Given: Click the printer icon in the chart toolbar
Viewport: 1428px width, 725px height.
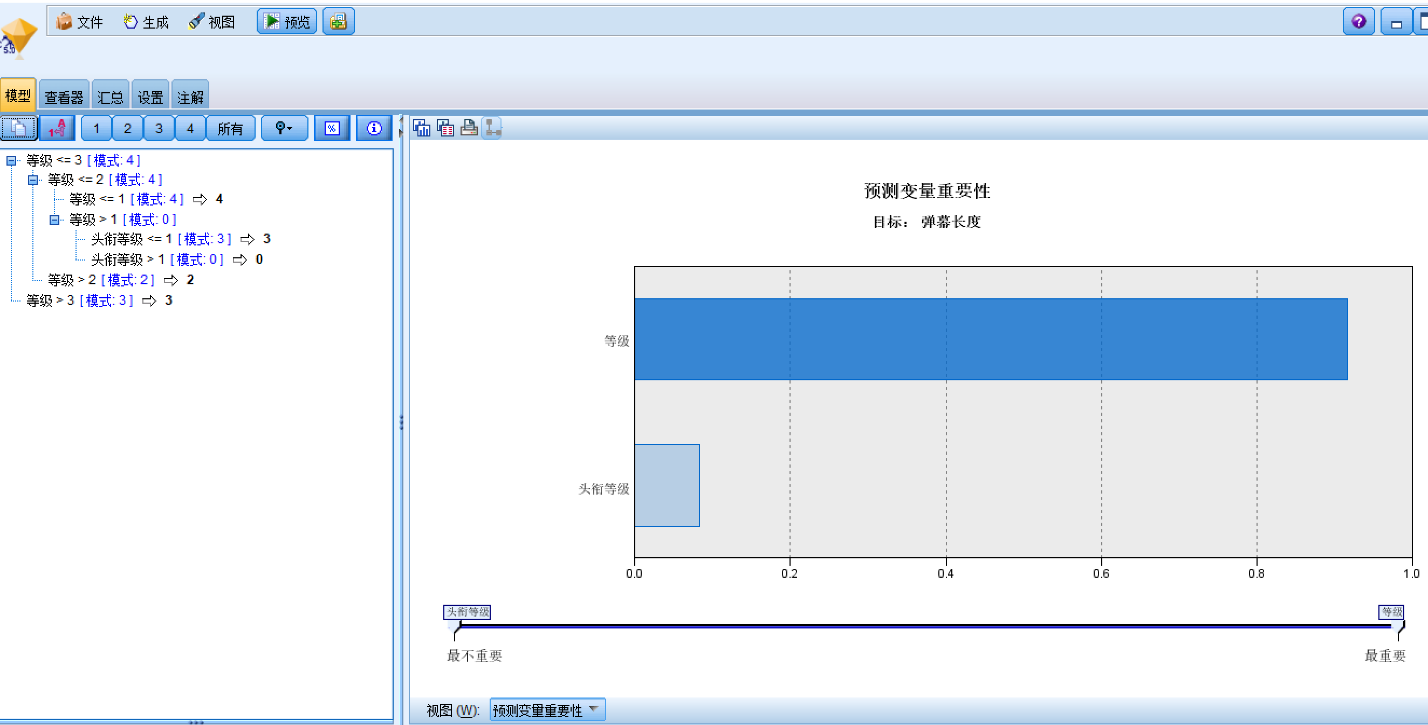Looking at the screenshot, I should click(x=469, y=128).
